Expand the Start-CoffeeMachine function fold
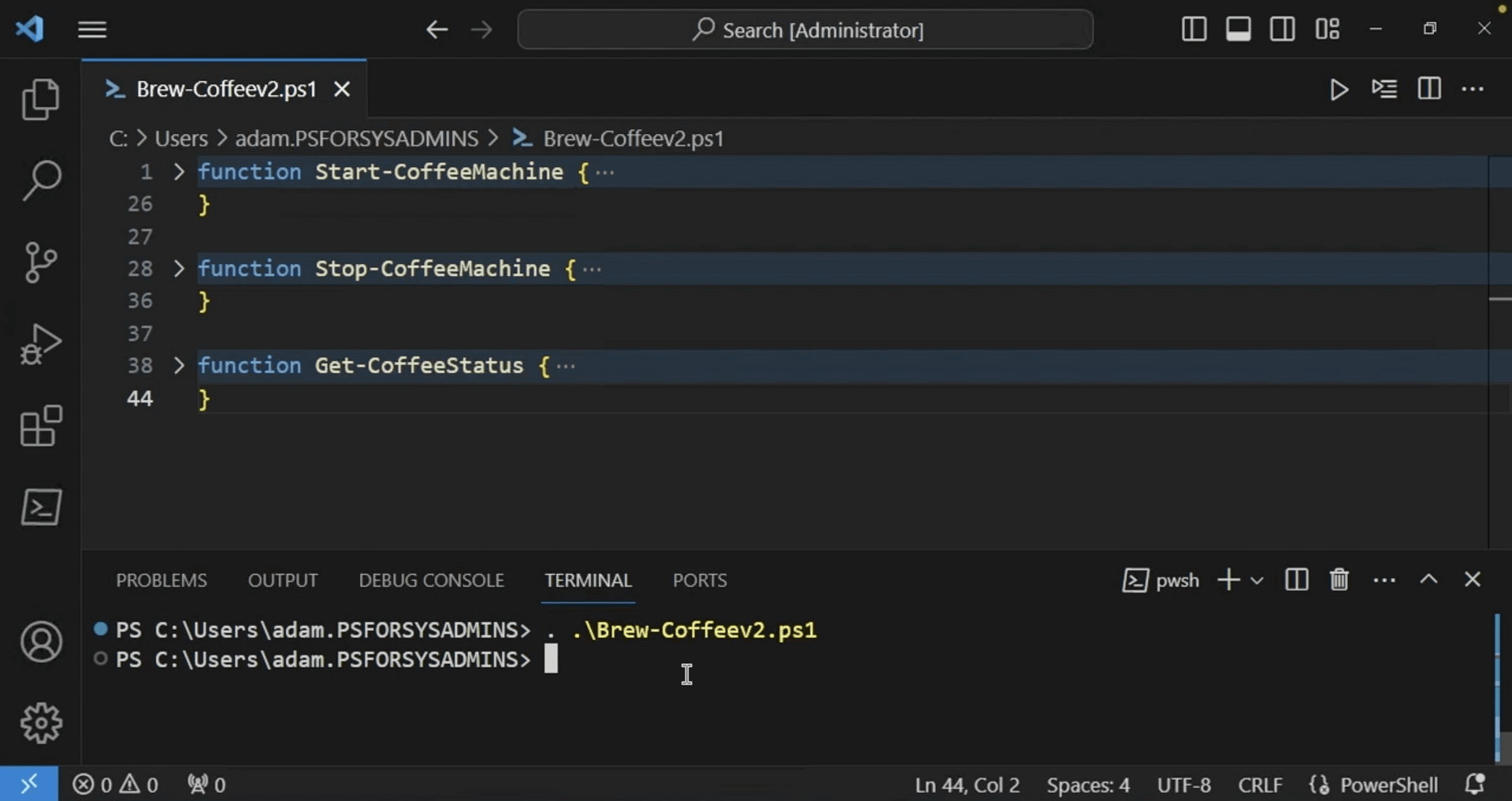1512x801 pixels. pyautogui.click(x=179, y=172)
